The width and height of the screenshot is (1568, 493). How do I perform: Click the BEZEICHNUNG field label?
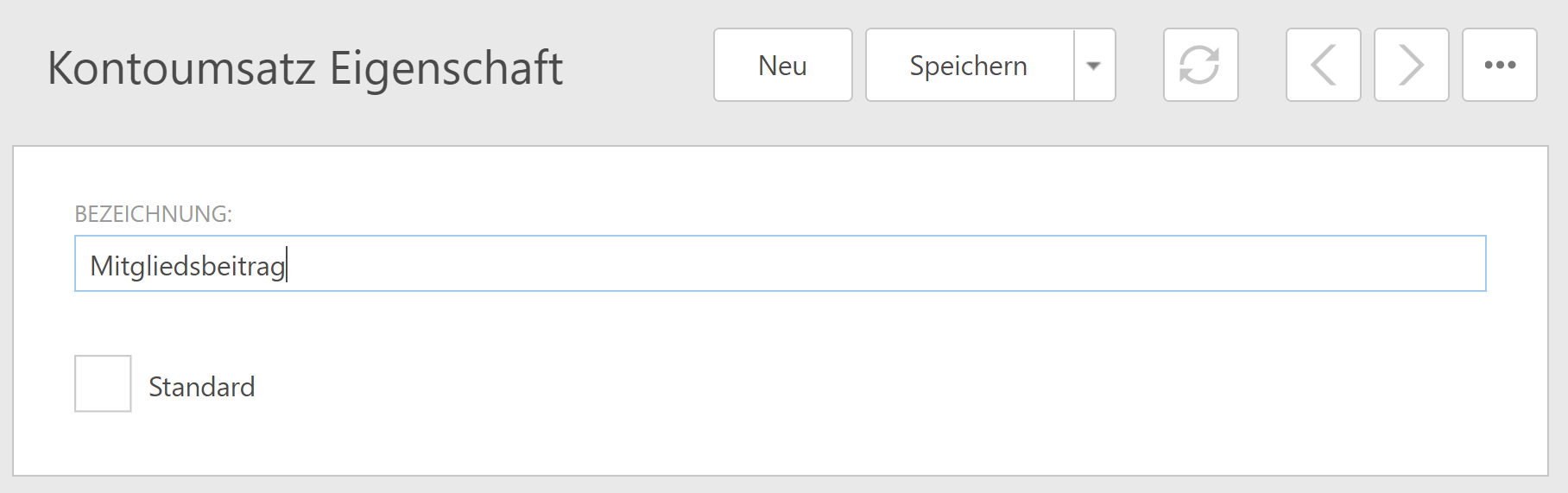coord(153,214)
